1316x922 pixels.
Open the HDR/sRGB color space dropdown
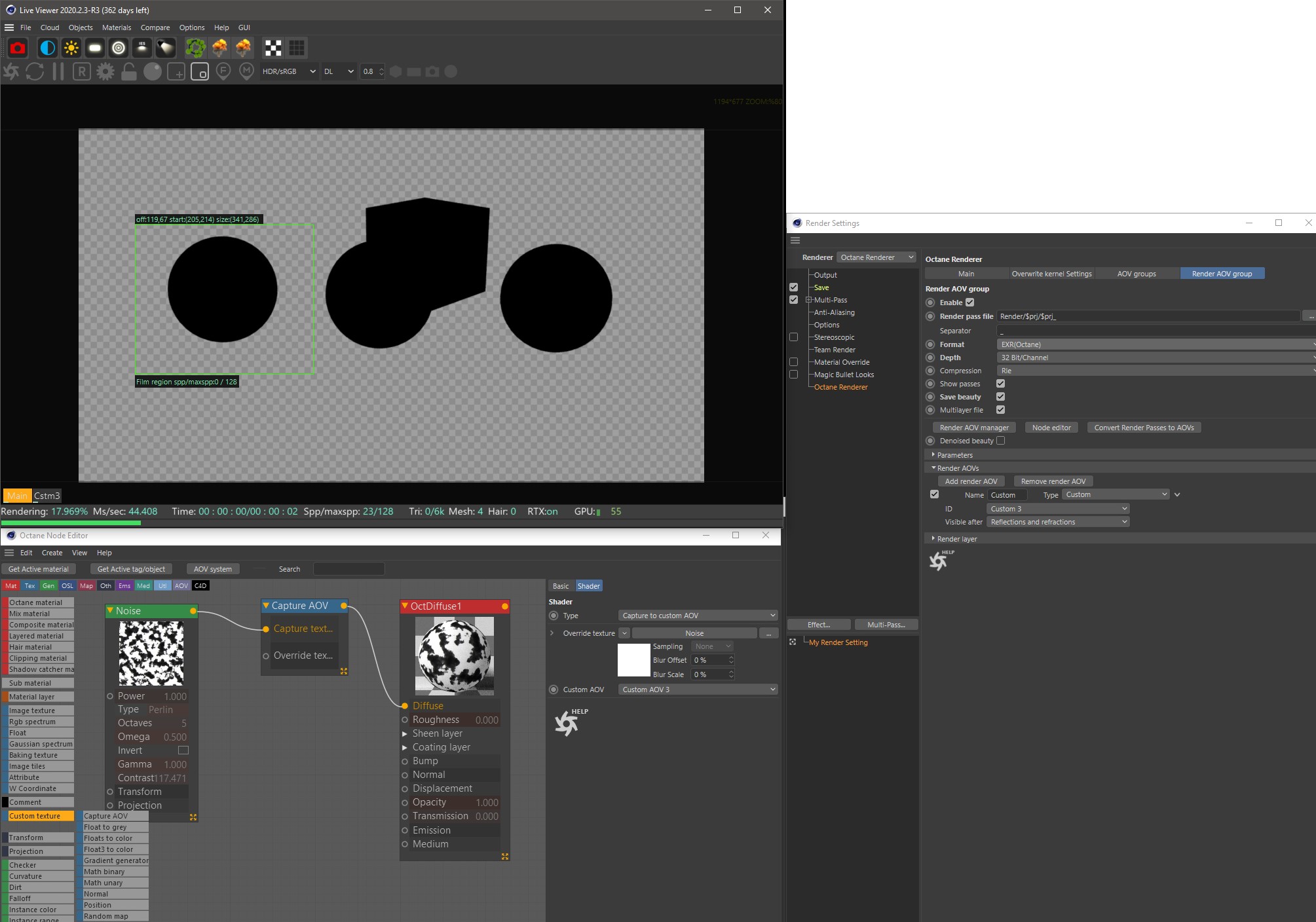pyautogui.click(x=289, y=71)
